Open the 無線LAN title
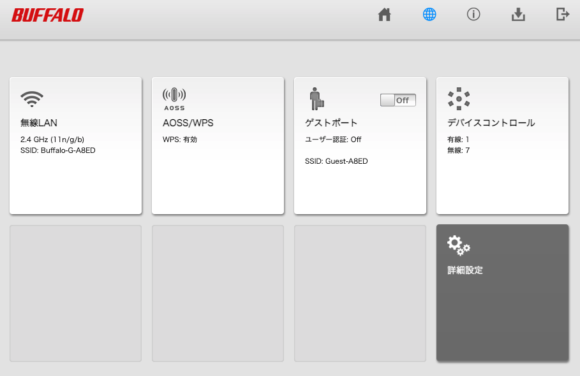This screenshot has height=376, width=580. coord(39,123)
